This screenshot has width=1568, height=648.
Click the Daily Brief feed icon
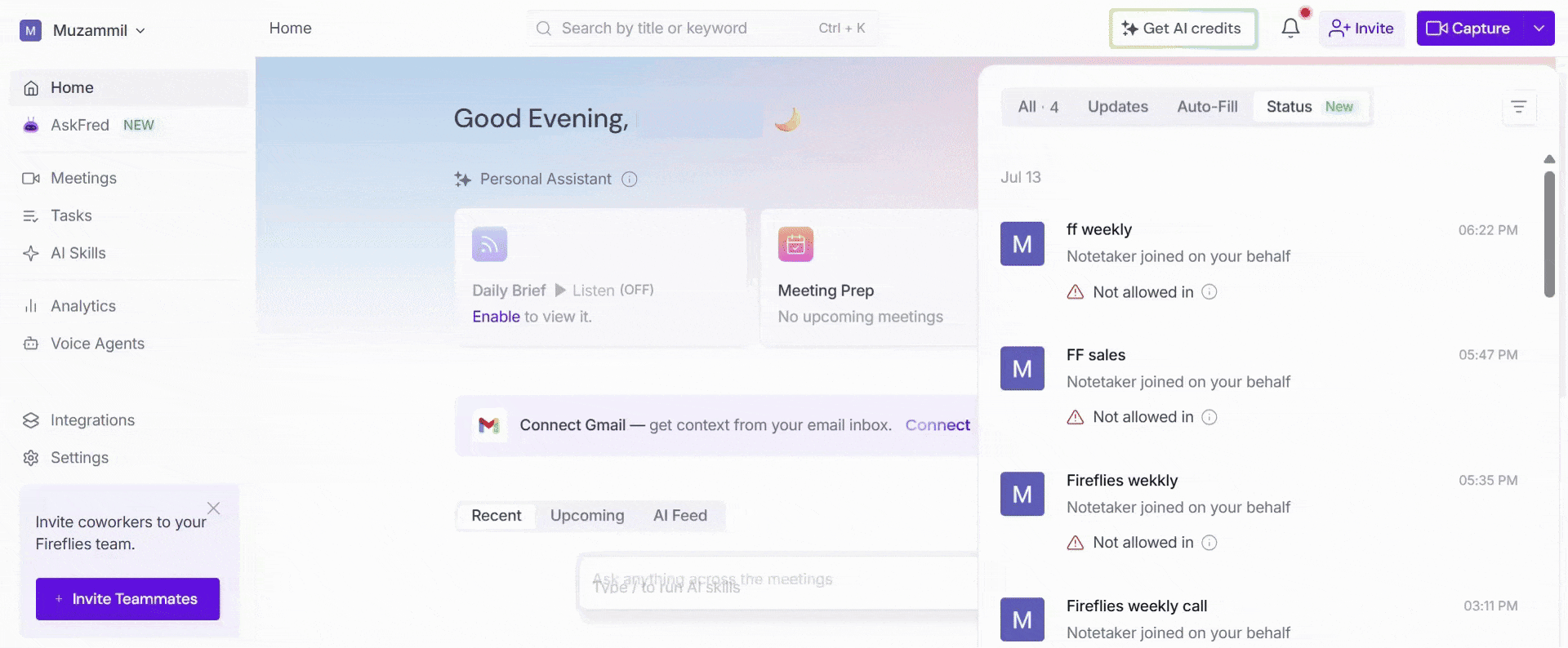pyautogui.click(x=490, y=244)
